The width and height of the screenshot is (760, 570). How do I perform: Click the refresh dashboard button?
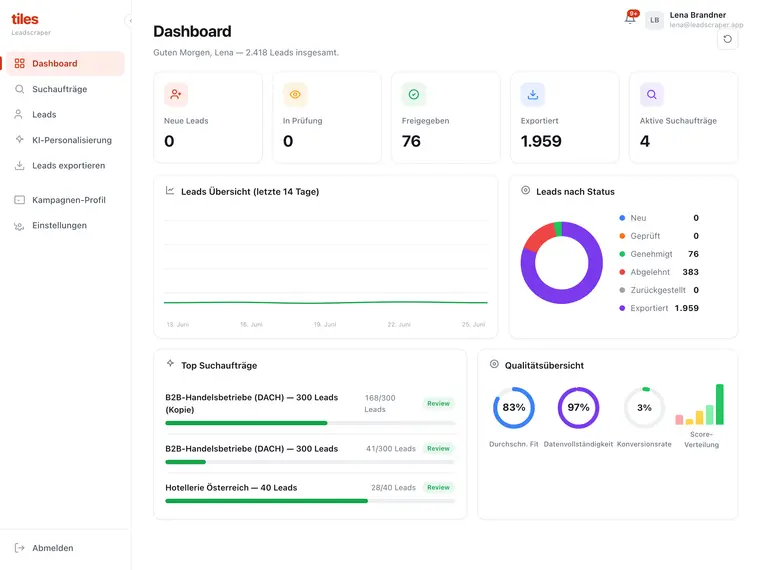click(728, 39)
